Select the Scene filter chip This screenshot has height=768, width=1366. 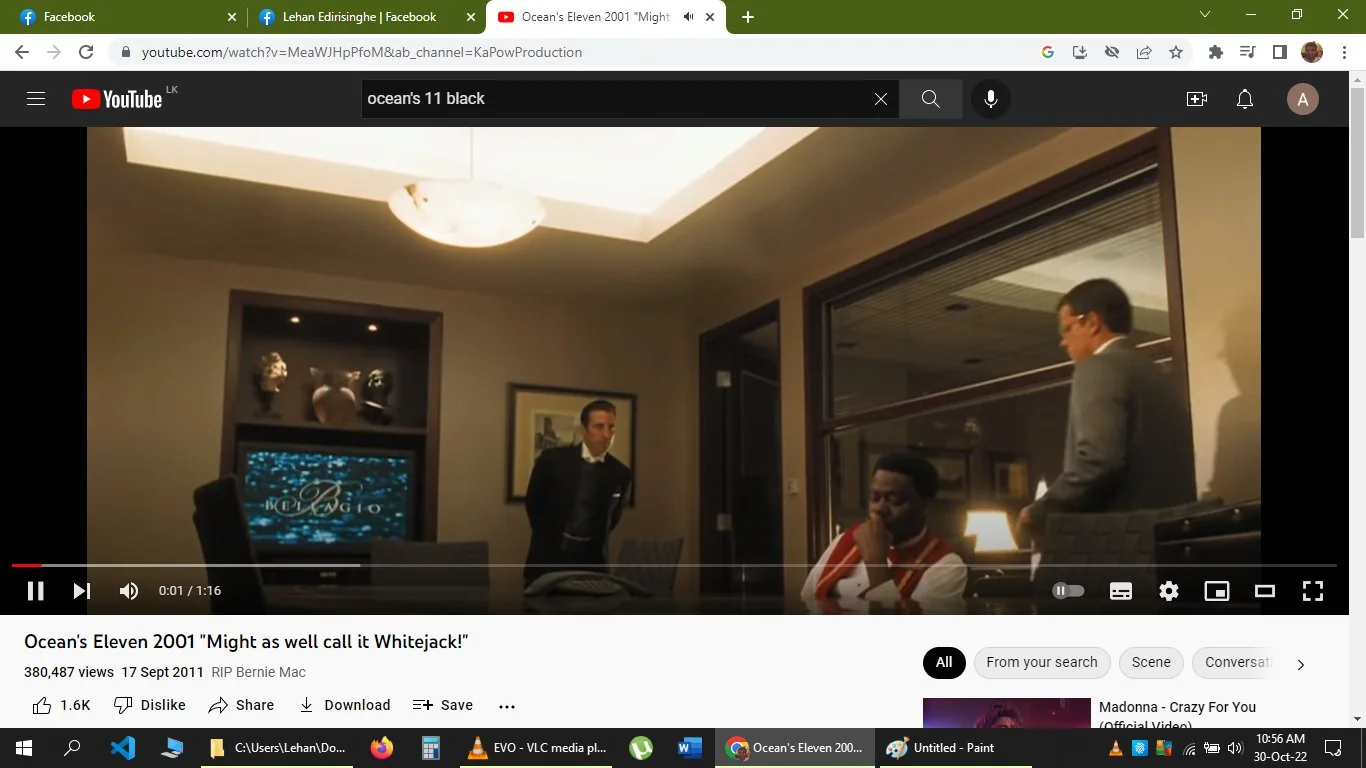tap(1151, 662)
